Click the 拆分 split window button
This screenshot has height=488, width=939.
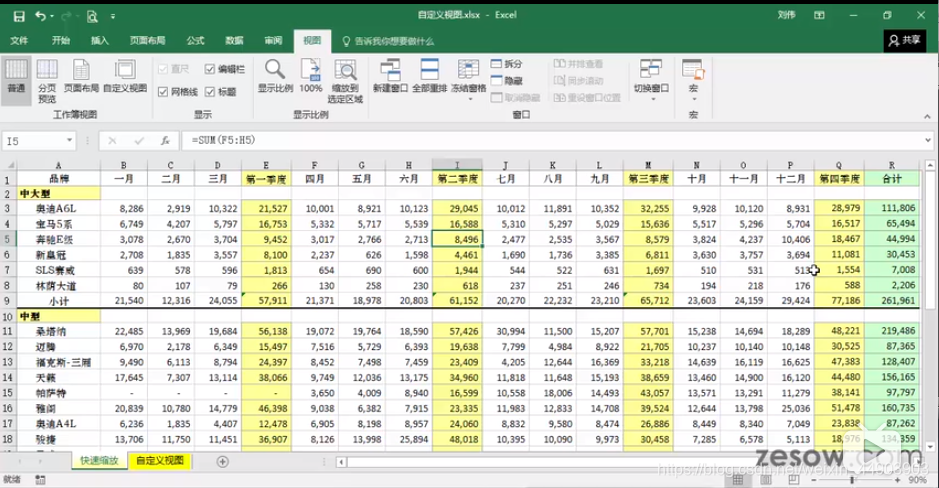(x=507, y=64)
